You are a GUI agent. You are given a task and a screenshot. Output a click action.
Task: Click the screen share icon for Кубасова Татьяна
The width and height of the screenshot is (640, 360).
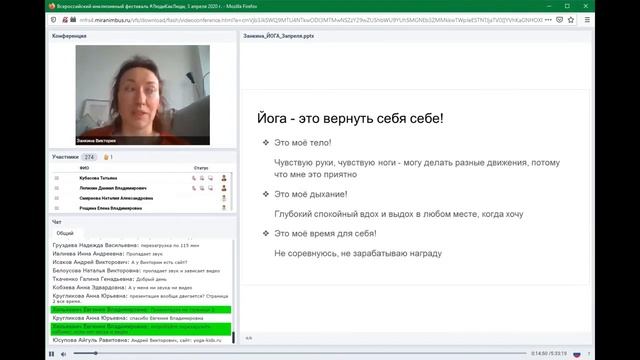click(x=210, y=178)
